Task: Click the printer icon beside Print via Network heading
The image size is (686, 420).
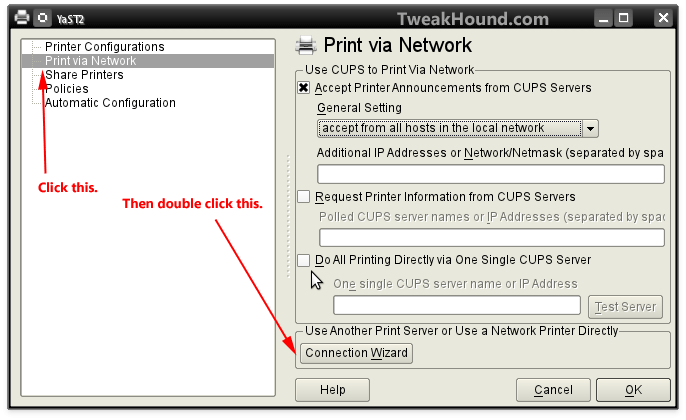Action: click(306, 46)
